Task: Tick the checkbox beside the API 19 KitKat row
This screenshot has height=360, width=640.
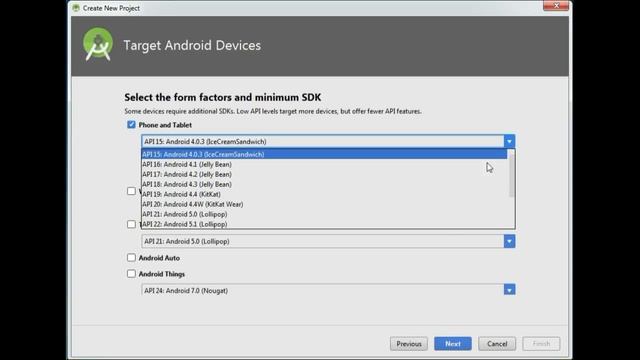Action: (x=131, y=191)
